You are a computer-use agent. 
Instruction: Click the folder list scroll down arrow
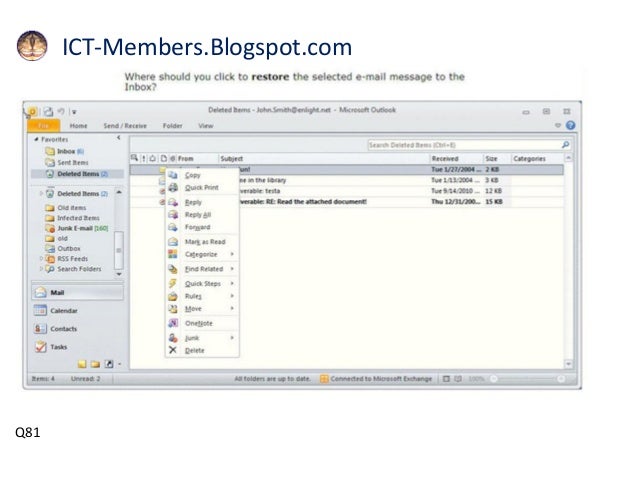point(119,274)
